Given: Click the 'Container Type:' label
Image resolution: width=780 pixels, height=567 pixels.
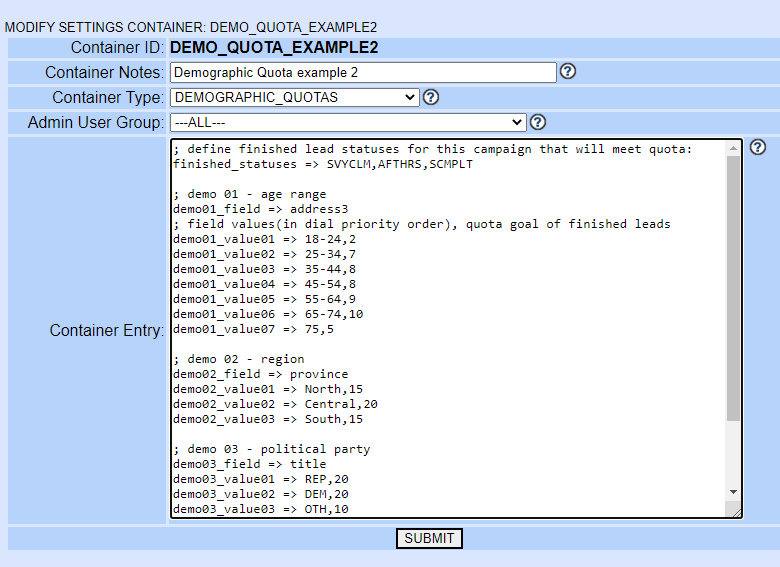Looking at the screenshot, I should pos(108,97).
